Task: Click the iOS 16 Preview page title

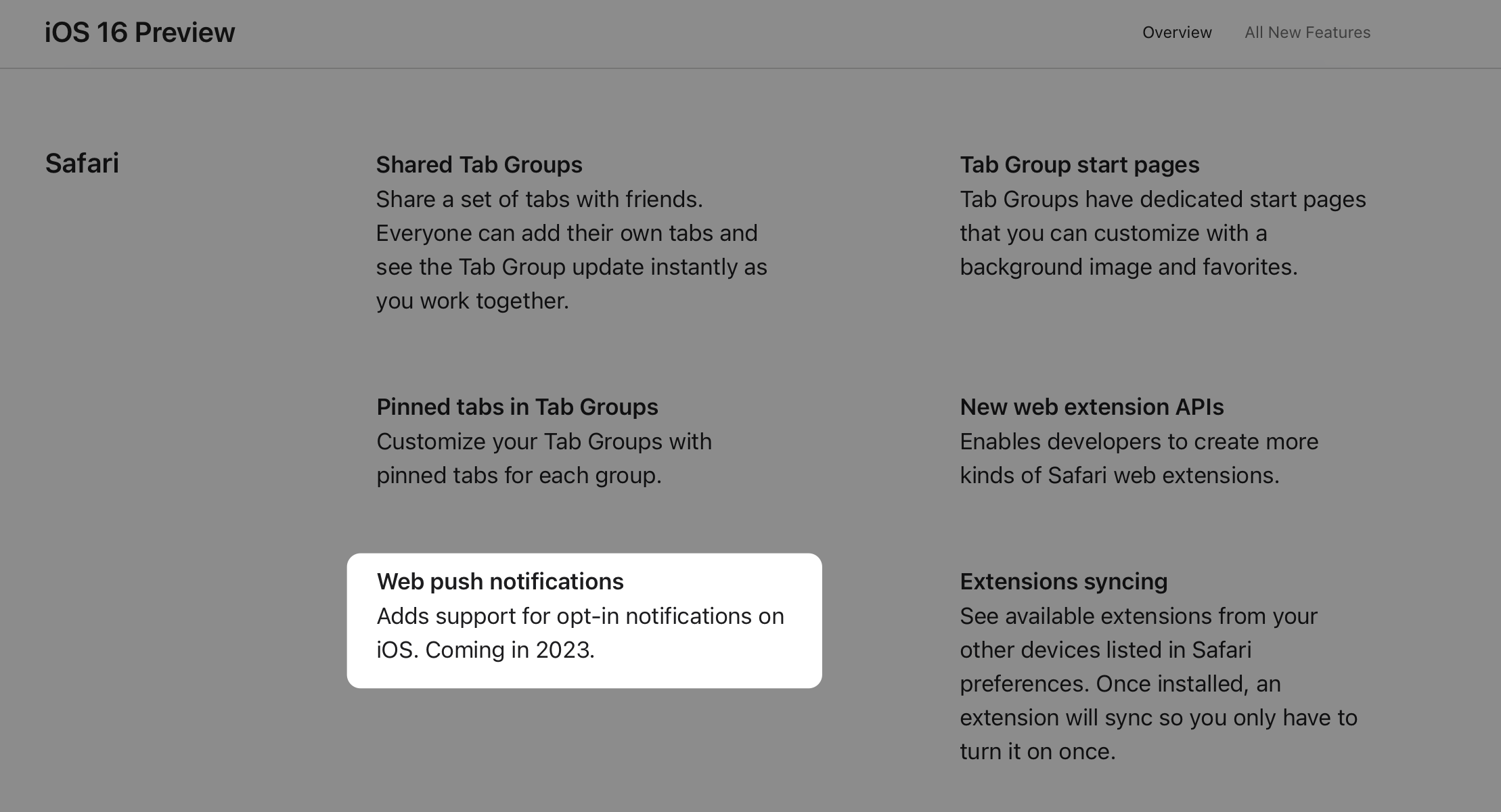Action: (139, 32)
